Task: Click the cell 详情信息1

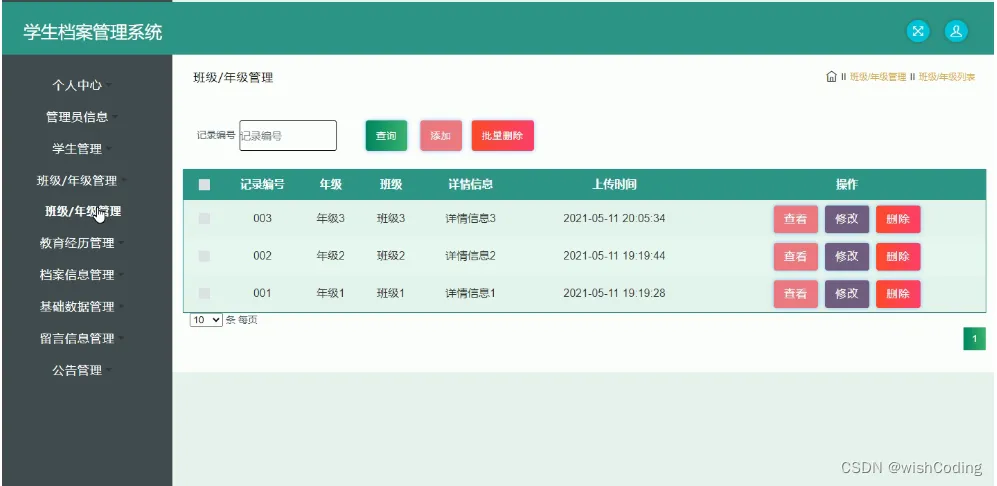Action: point(471,293)
